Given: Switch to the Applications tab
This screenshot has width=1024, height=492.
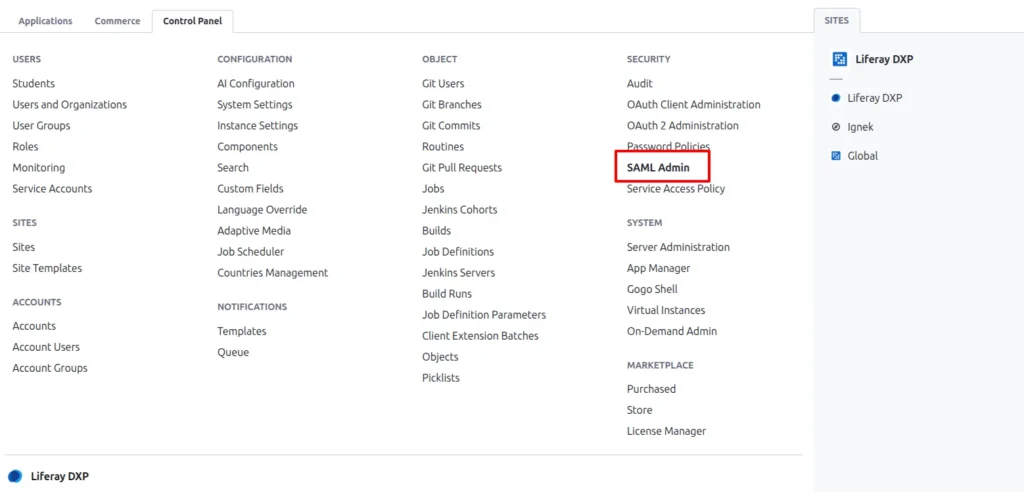Looking at the screenshot, I should 45,21.
